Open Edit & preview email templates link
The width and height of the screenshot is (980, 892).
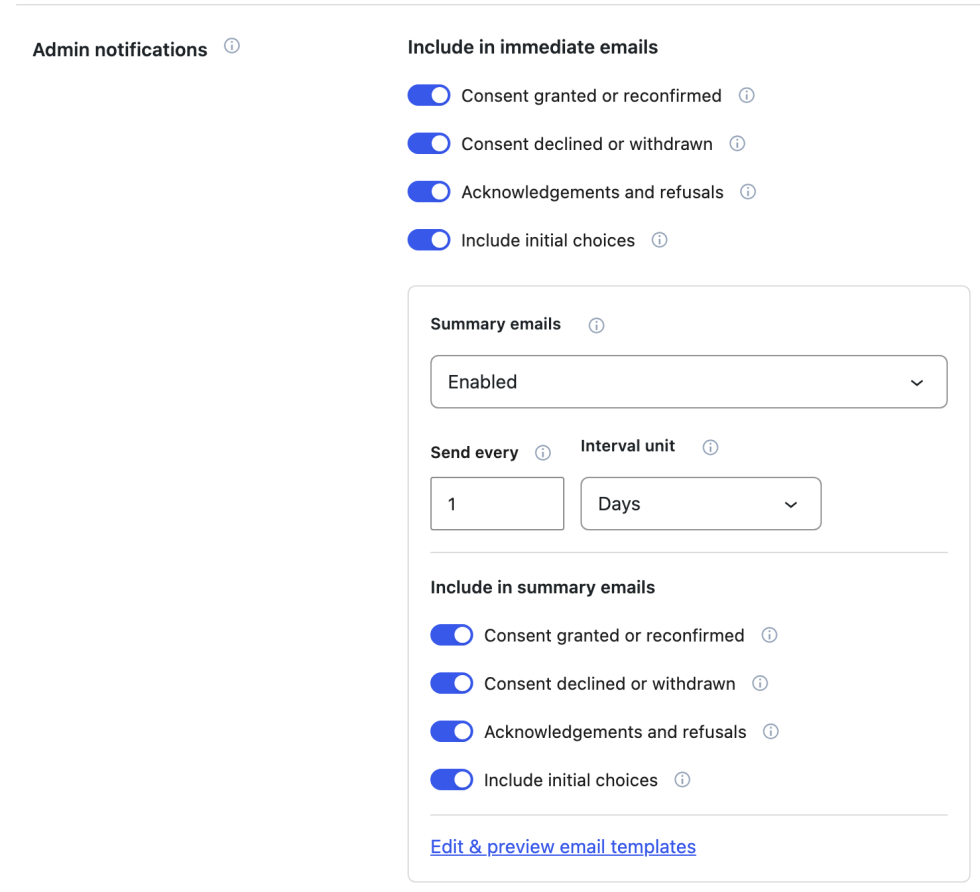(563, 846)
